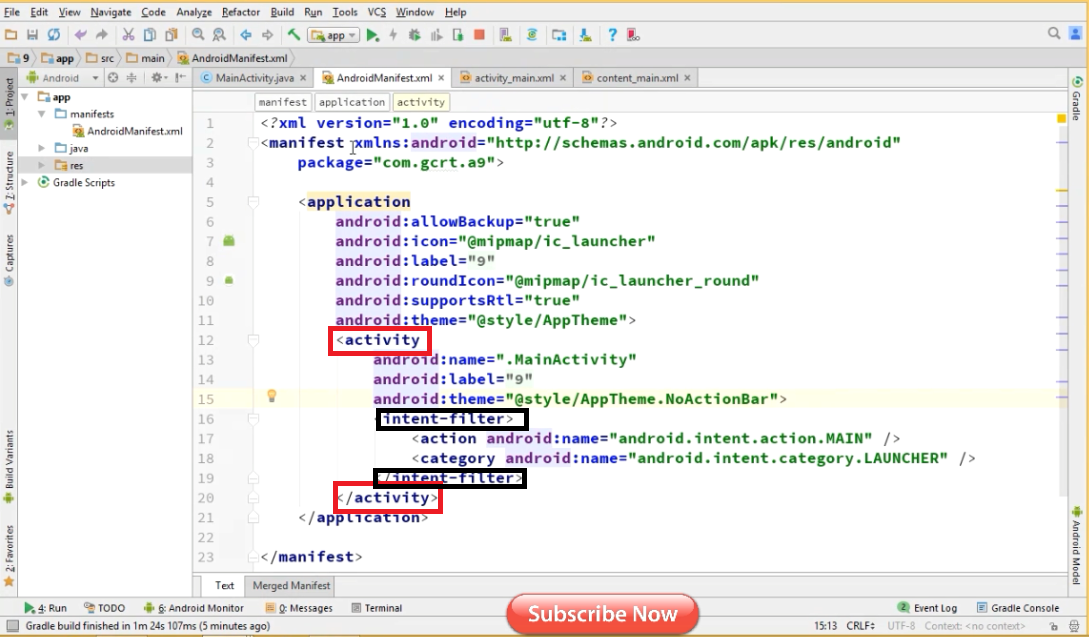Click the last toolbar icon after Help
The height and width of the screenshot is (637, 1089).
pyautogui.click(x=633, y=35)
